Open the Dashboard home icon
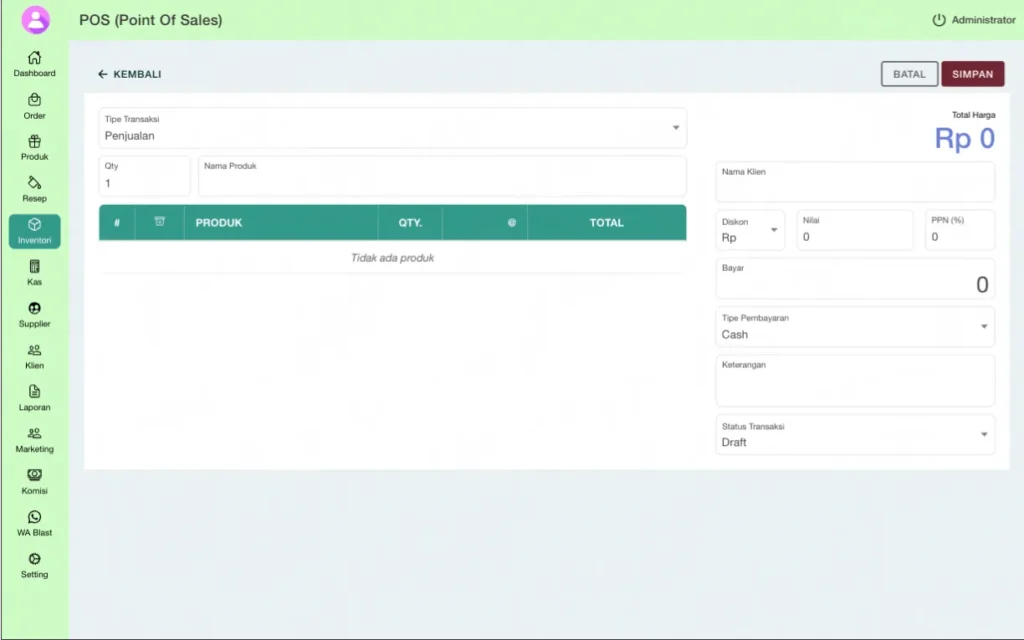Screen dimensions: 1024x640 (34, 58)
